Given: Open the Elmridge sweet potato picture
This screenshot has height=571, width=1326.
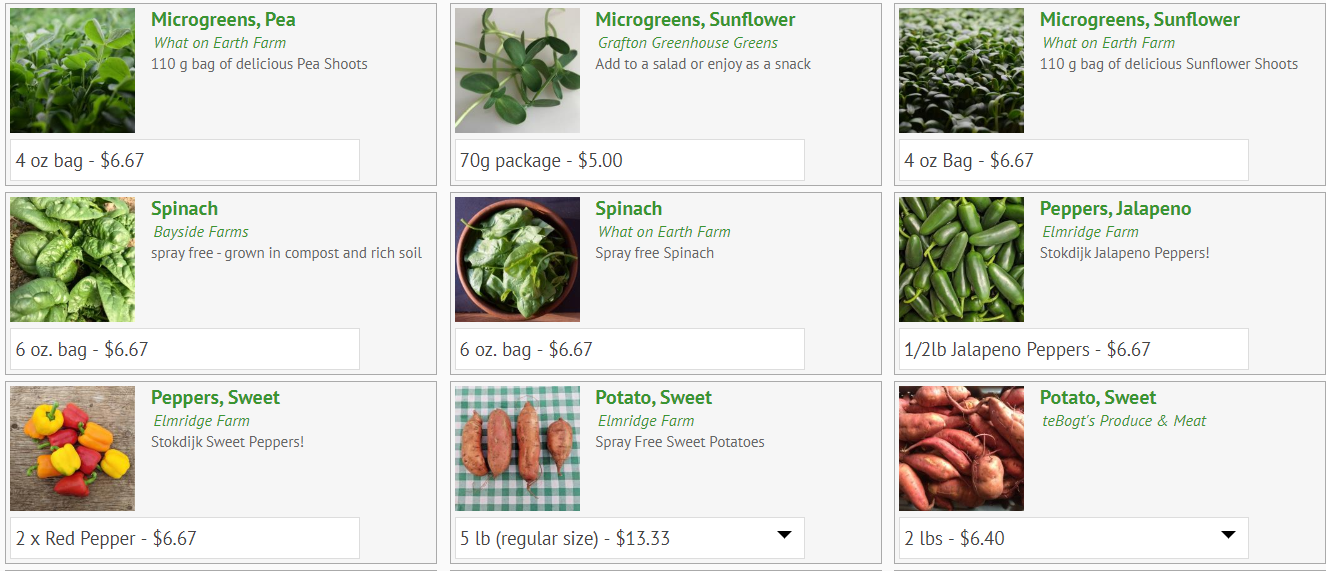Looking at the screenshot, I should [517, 448].
